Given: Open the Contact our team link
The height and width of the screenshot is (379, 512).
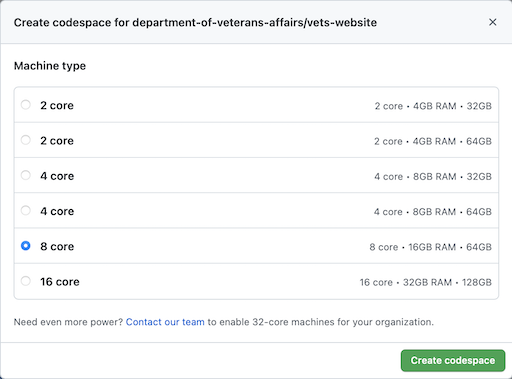Looking at the screenshot, I should pos(165,322).
